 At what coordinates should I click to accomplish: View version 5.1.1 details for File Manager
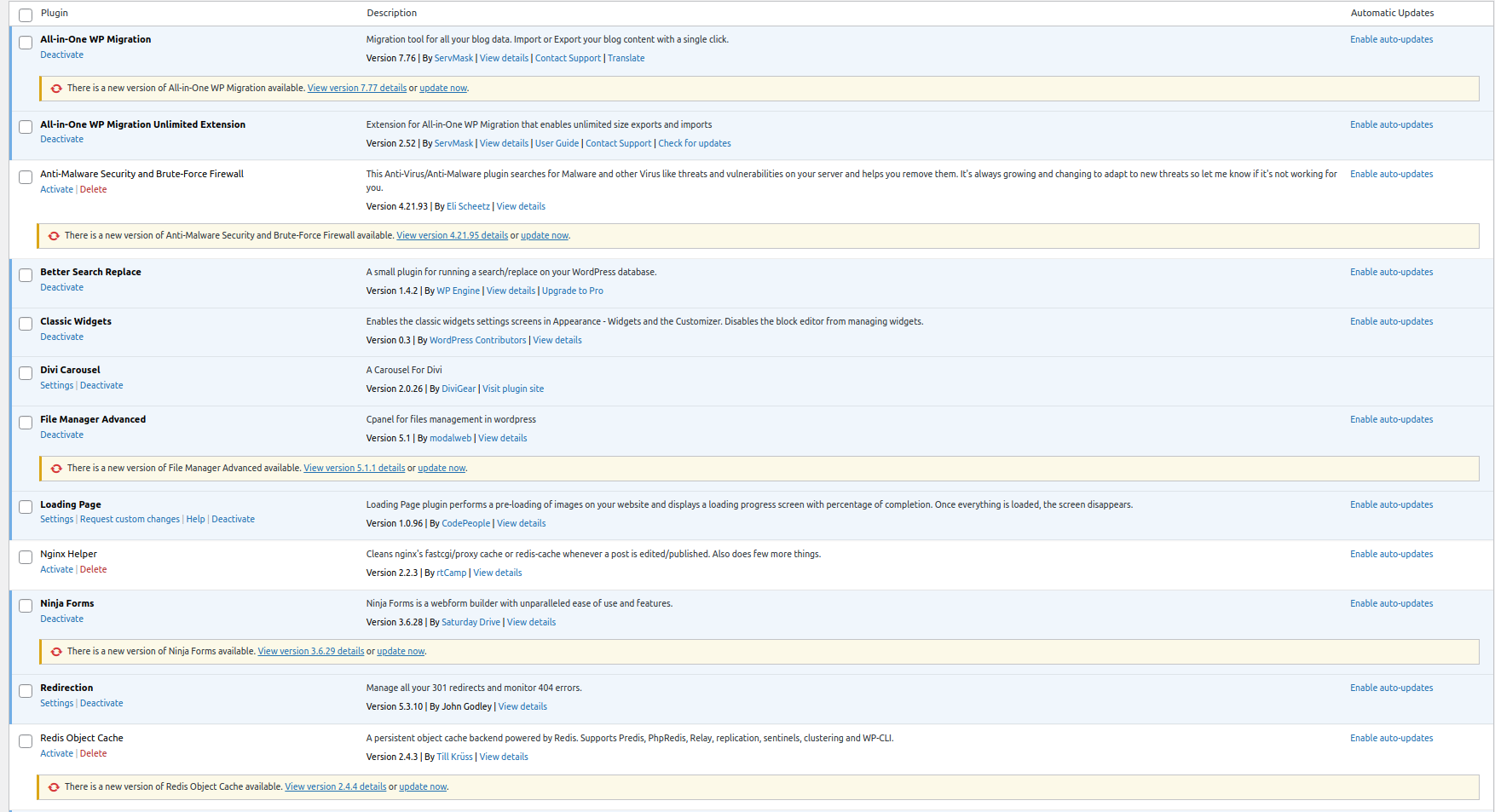(x=354, y=468)
